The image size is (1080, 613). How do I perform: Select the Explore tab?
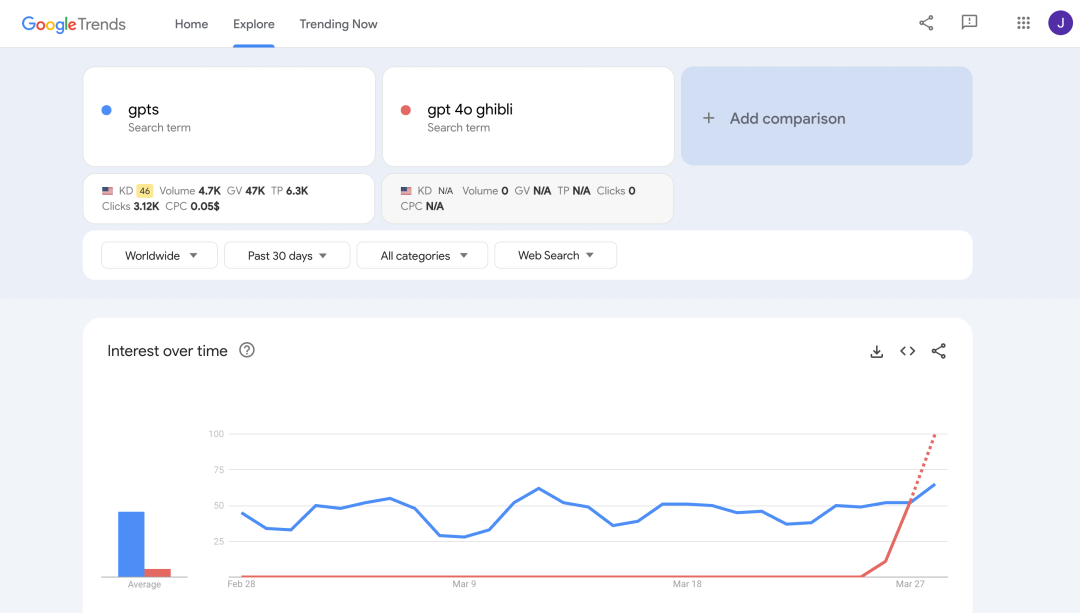(x=254, y=24)
